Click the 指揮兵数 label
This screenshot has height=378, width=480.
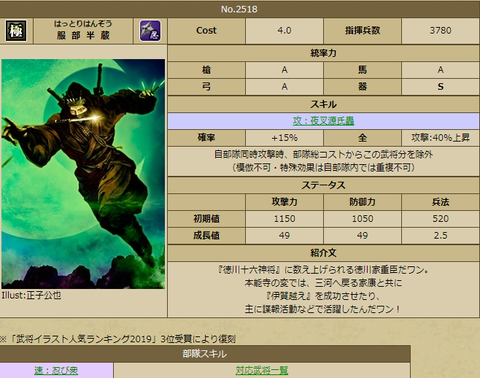362,31
